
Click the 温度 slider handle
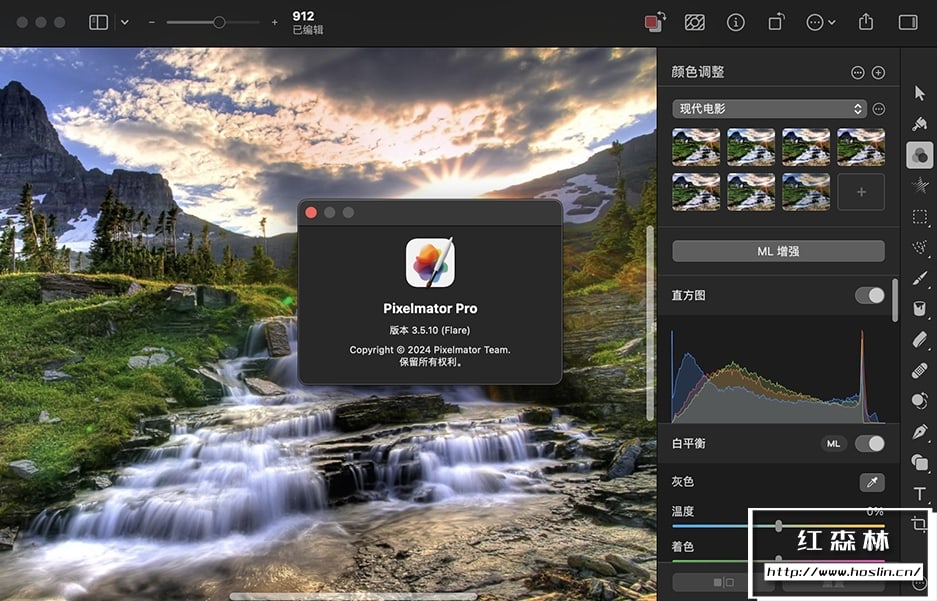click(778, 526)
